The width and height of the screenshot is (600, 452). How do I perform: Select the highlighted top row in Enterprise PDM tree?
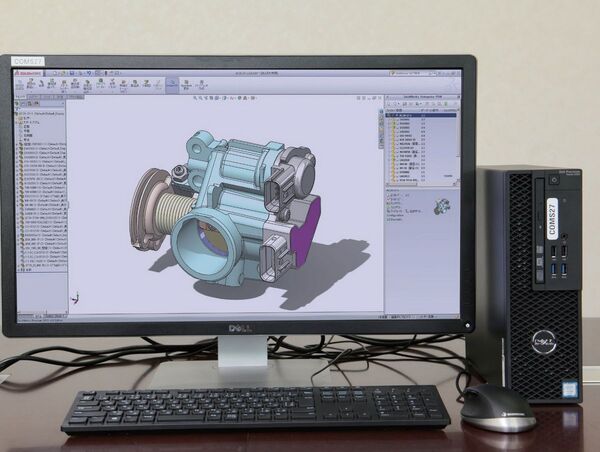pyautogui.click(x=421, y=115)
